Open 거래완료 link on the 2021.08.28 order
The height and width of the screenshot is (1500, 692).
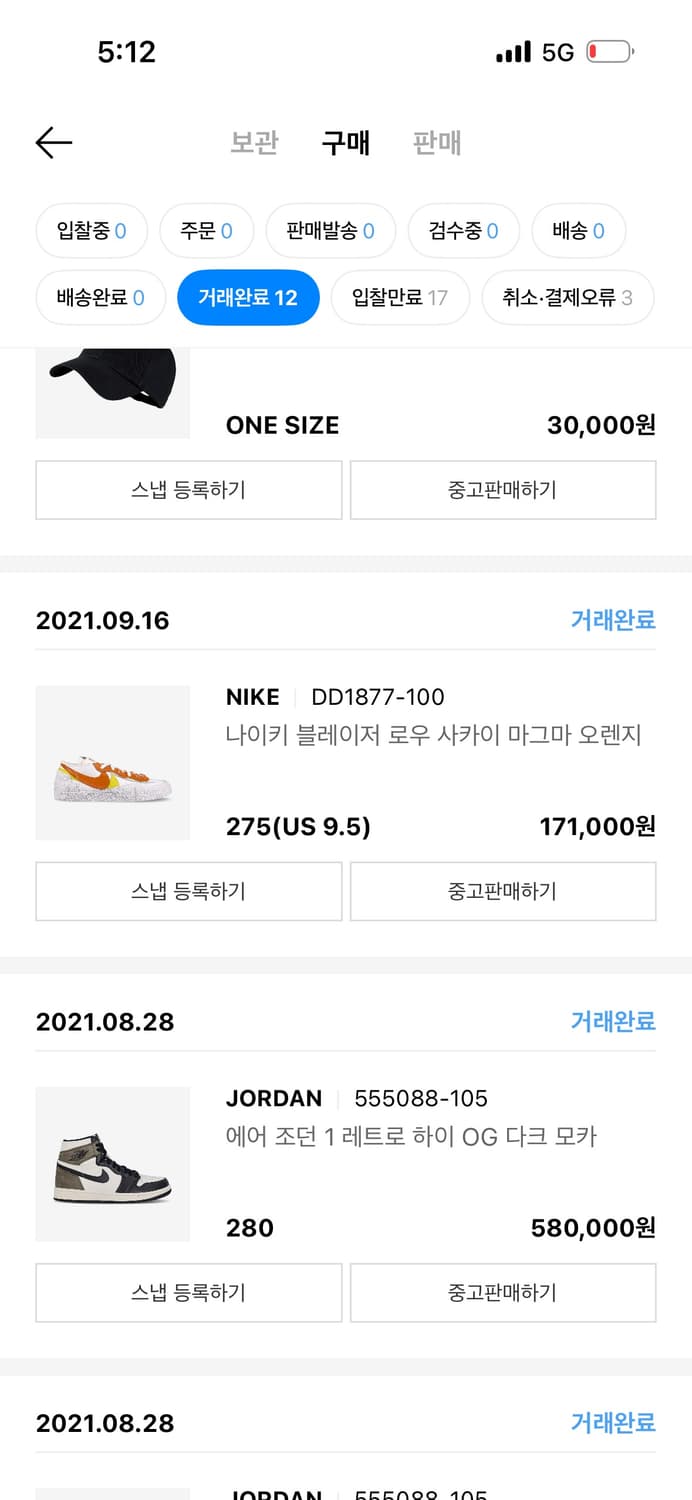[613, 1022]
